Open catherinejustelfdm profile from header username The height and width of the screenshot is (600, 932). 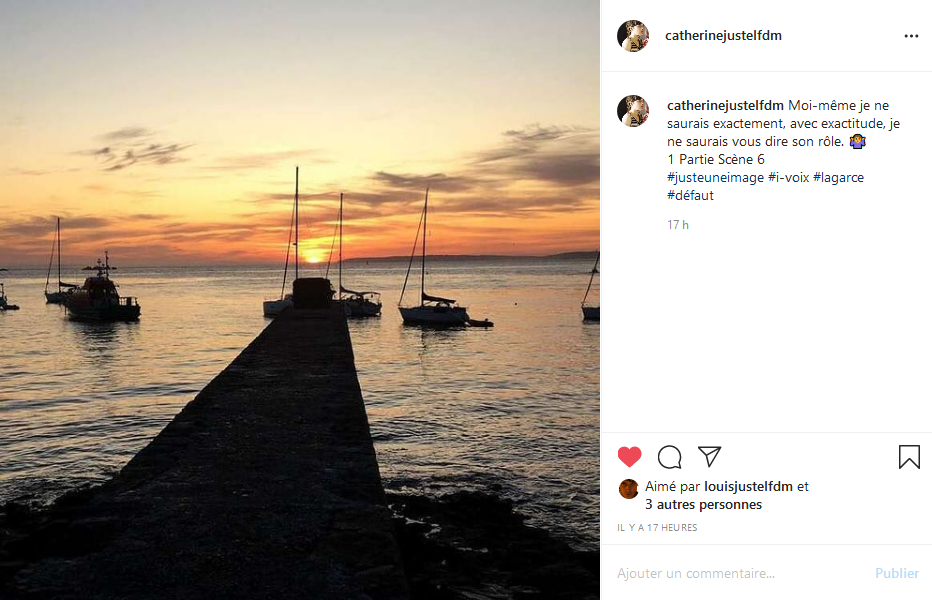pos(723,36)
